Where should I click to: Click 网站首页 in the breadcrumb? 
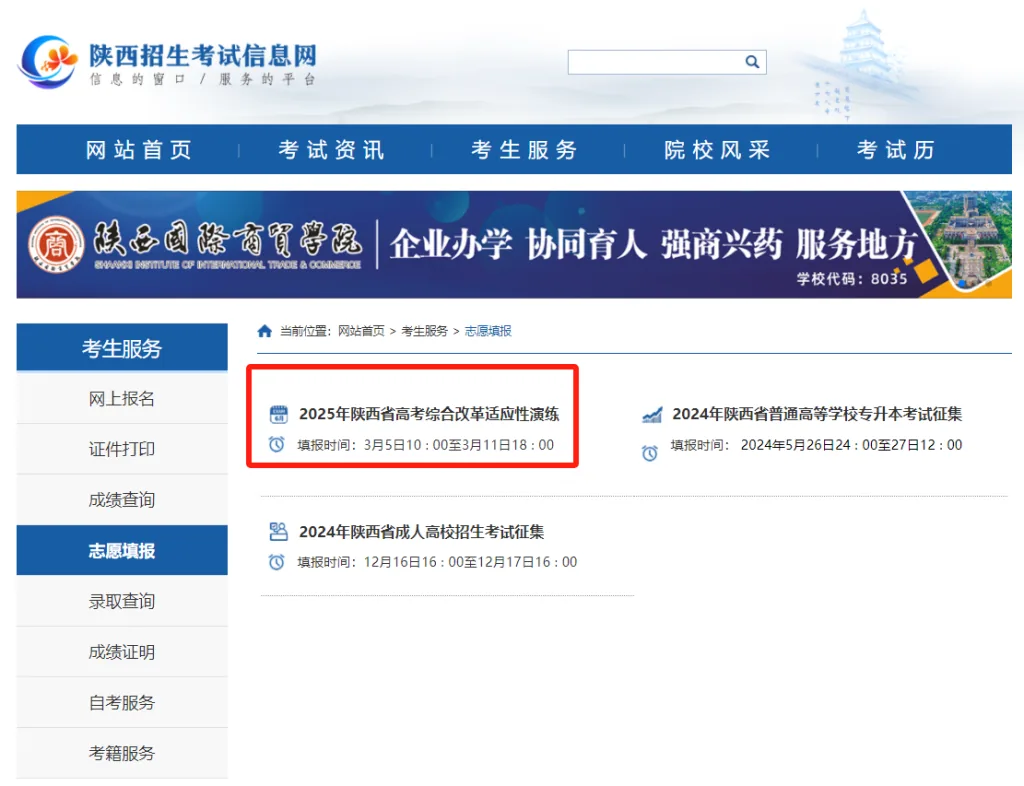tap(361, 331)
